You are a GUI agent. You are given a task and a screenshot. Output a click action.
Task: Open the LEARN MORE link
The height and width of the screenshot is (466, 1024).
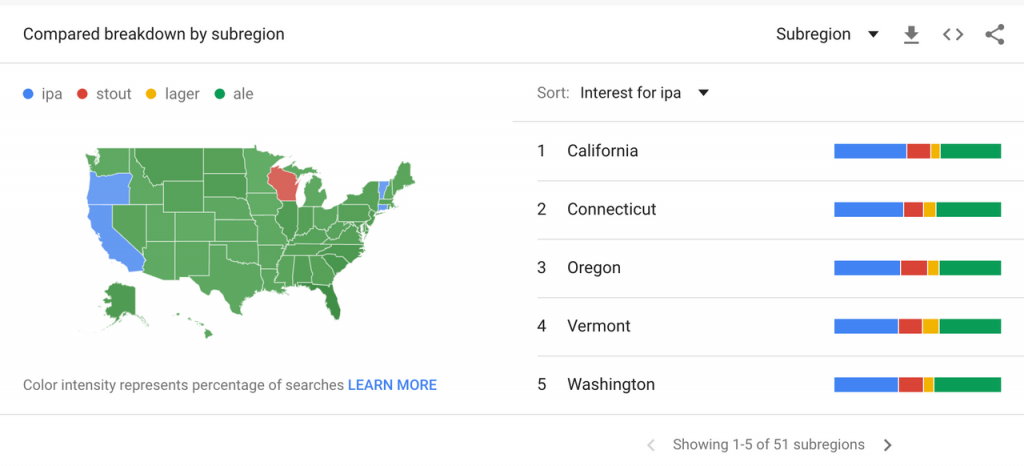pyautogui.click(x=392, y=385)
